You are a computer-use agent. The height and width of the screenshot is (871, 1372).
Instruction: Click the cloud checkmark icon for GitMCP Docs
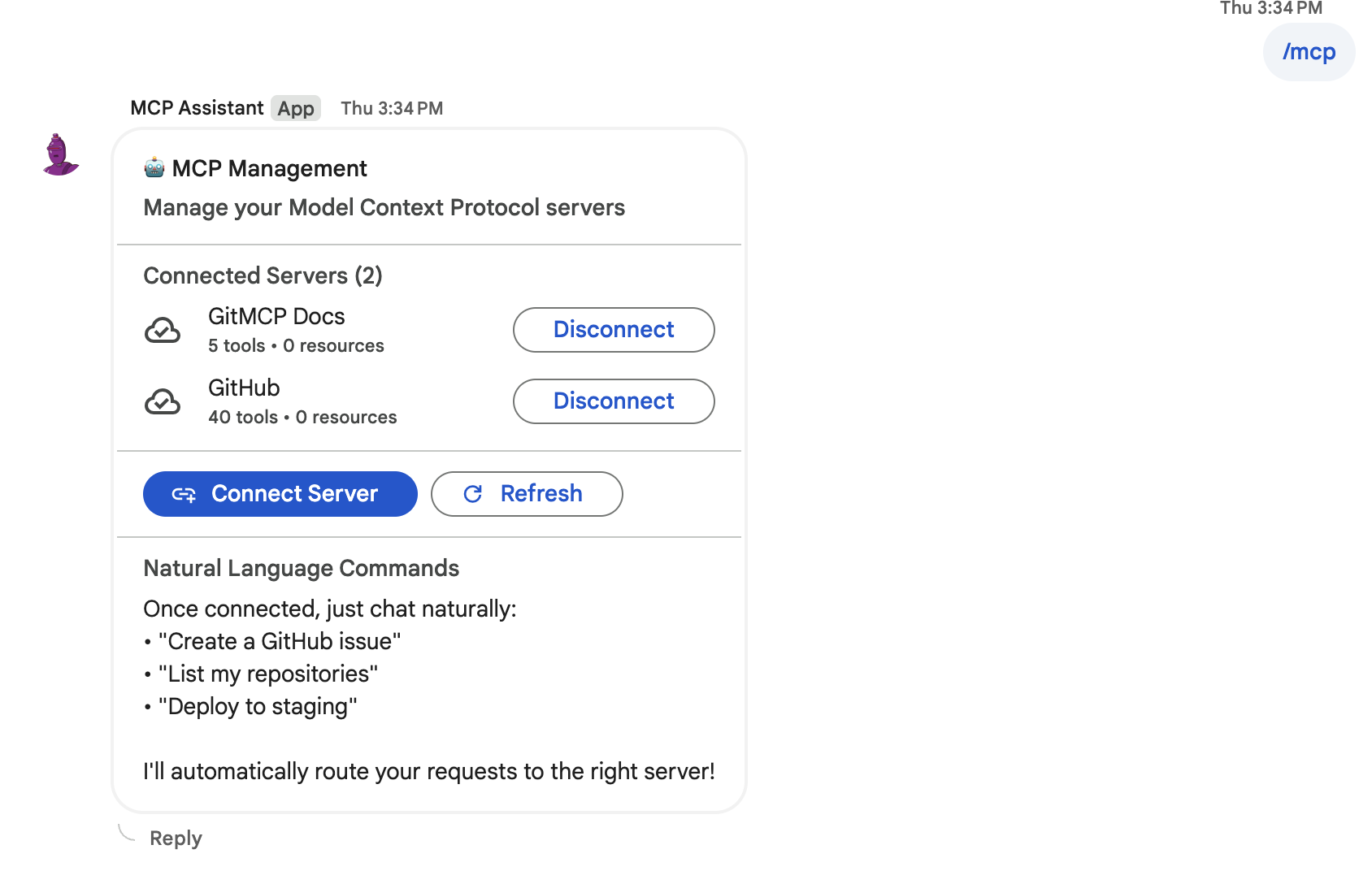pyautogui.click(x=163, y=331)
